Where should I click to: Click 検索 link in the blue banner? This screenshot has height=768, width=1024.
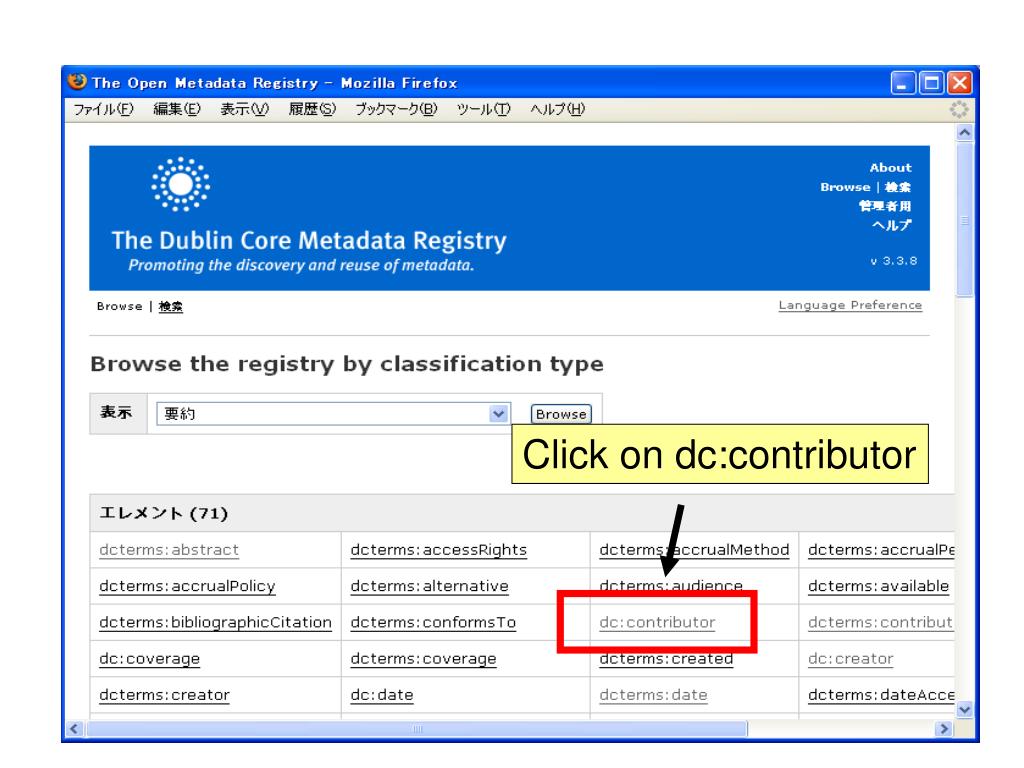click(x=898, y=187)
